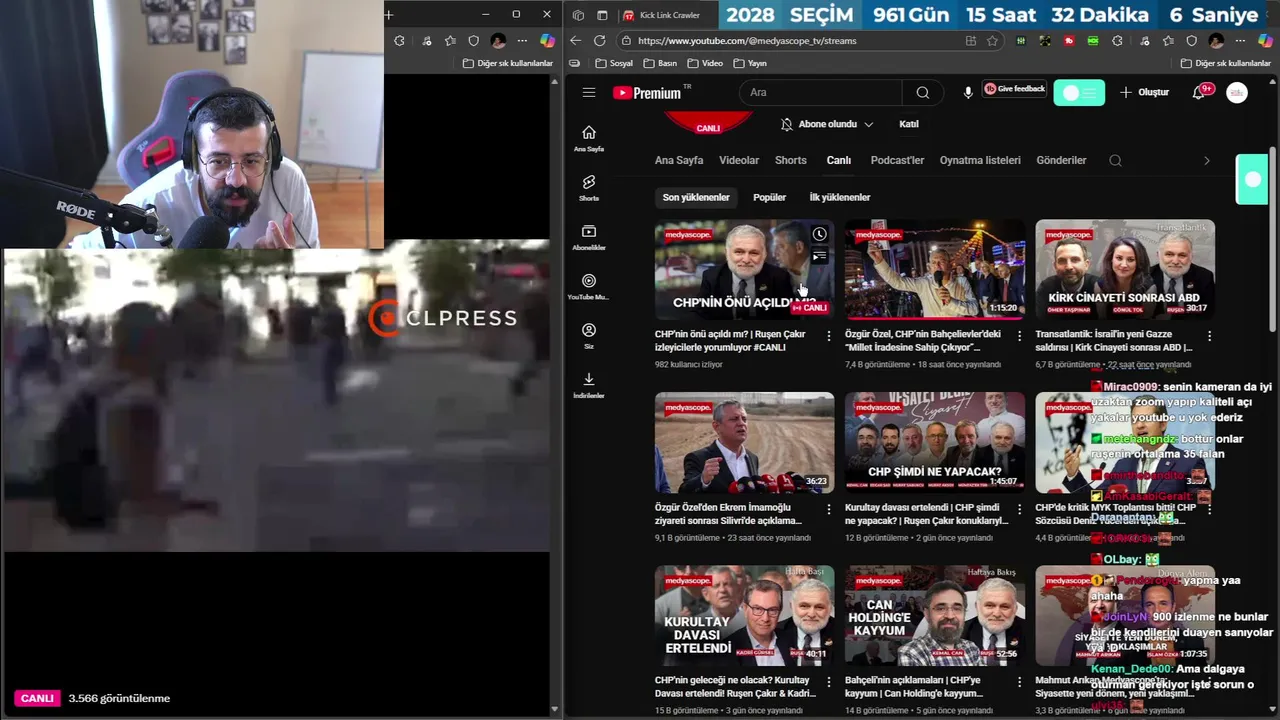The width and height of the screenshot is (1280, 720).
Task: Open Video bookmarks folder
Action: pos(704,63)
